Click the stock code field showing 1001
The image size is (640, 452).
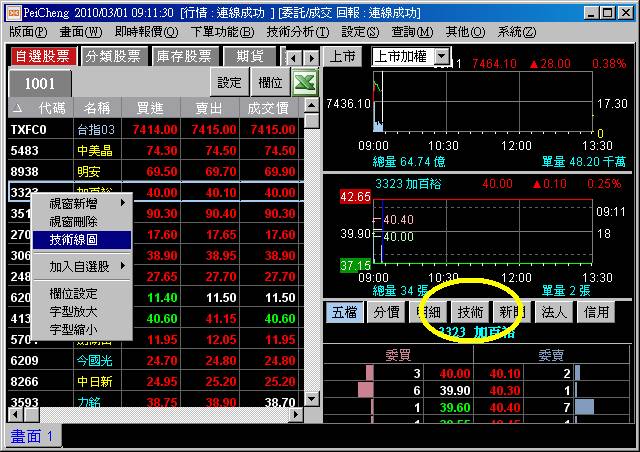point(40,83)
